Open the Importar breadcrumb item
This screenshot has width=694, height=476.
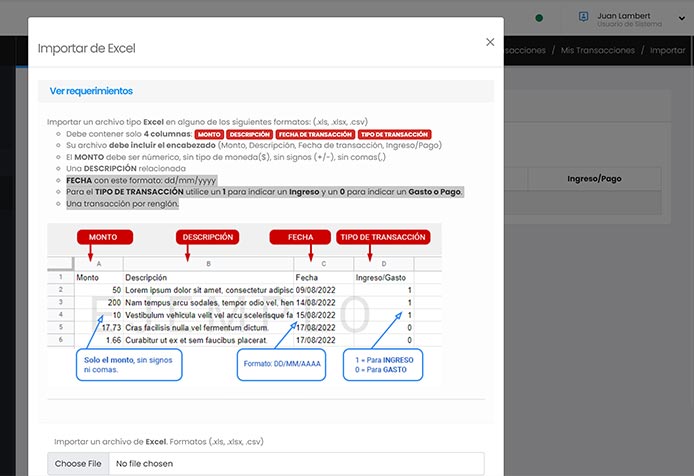(x=667, y=50)
